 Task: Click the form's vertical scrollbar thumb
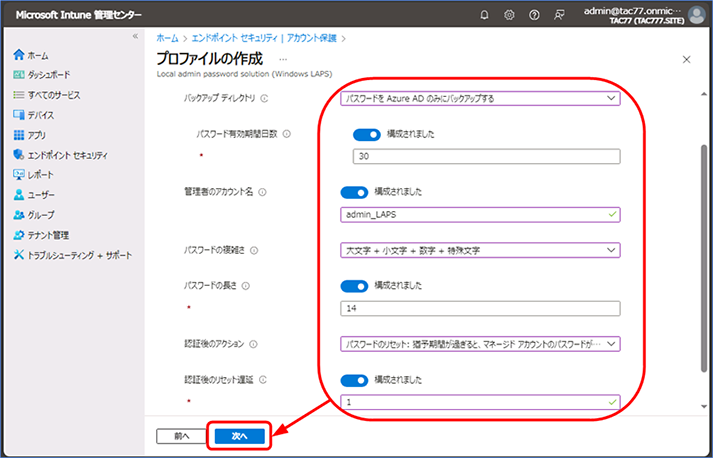point(704,259)
